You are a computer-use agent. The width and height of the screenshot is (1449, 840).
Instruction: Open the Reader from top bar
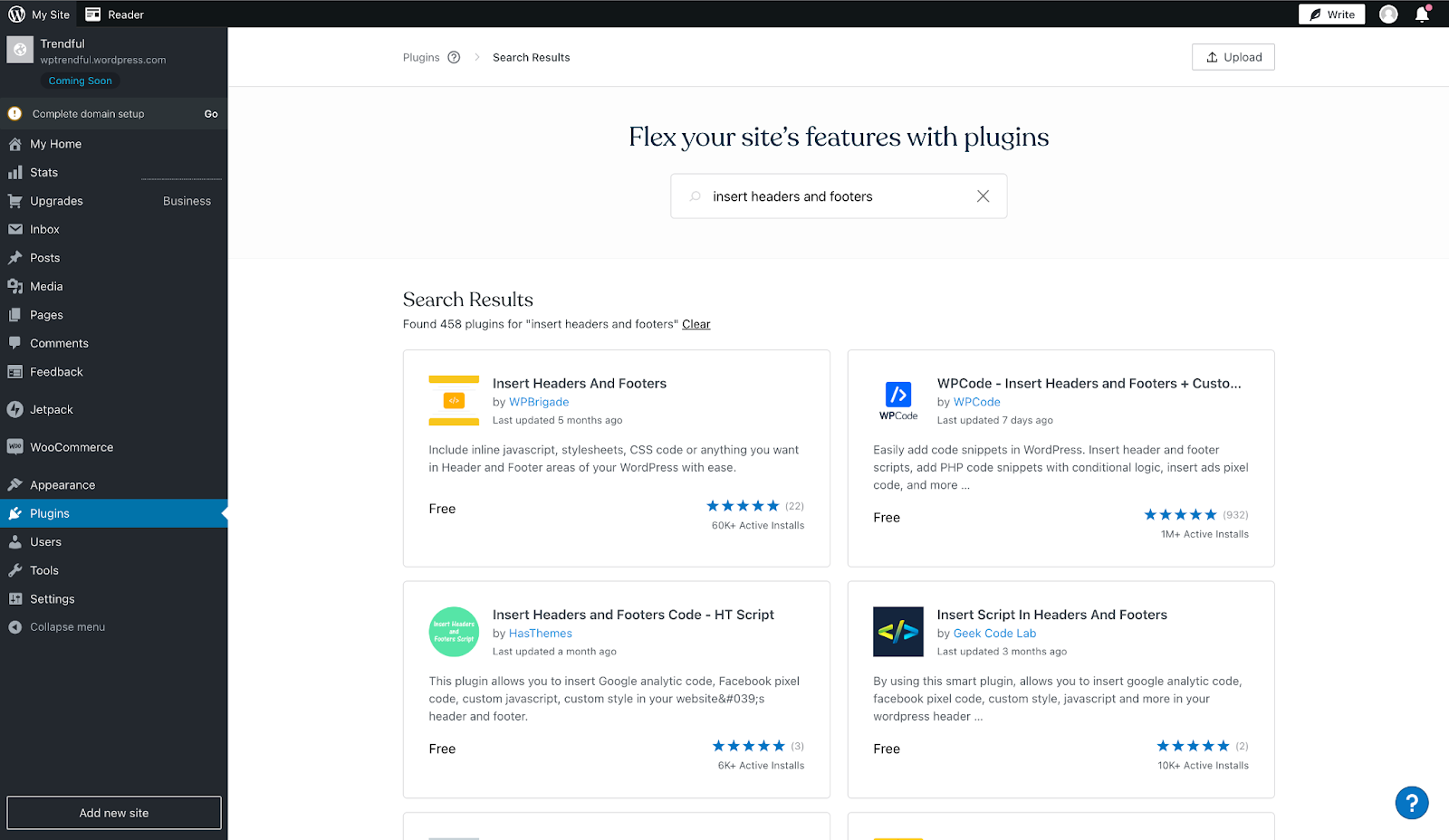pyautogui.click(x=115, y=14)
